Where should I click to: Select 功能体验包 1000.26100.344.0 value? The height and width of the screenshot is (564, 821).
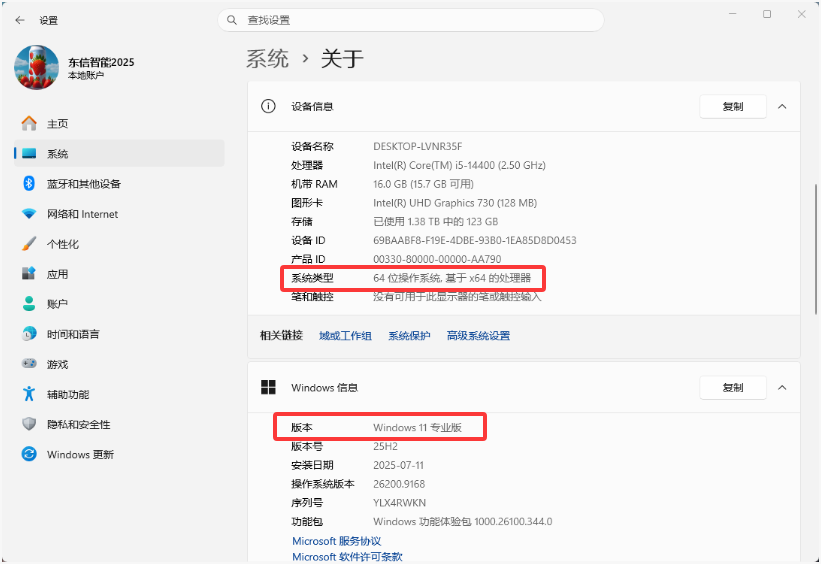[x=463, y=522]
